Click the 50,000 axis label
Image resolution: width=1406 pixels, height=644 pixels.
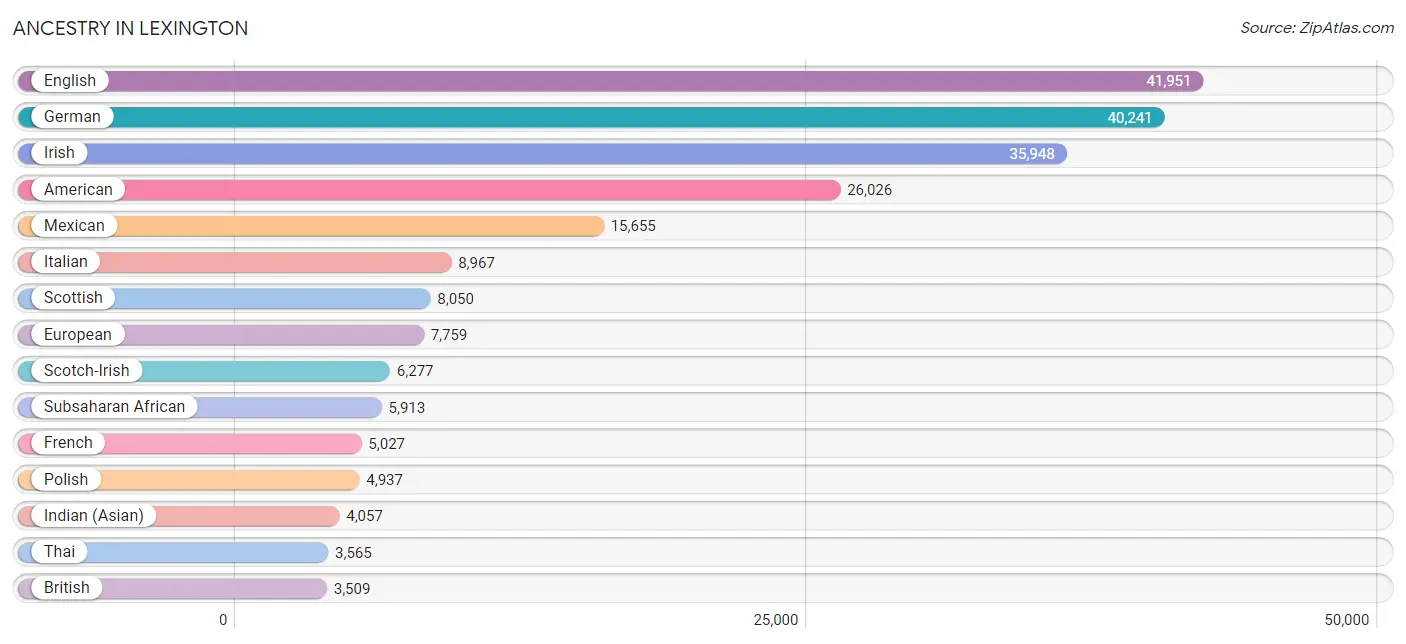coord(1346,620)
